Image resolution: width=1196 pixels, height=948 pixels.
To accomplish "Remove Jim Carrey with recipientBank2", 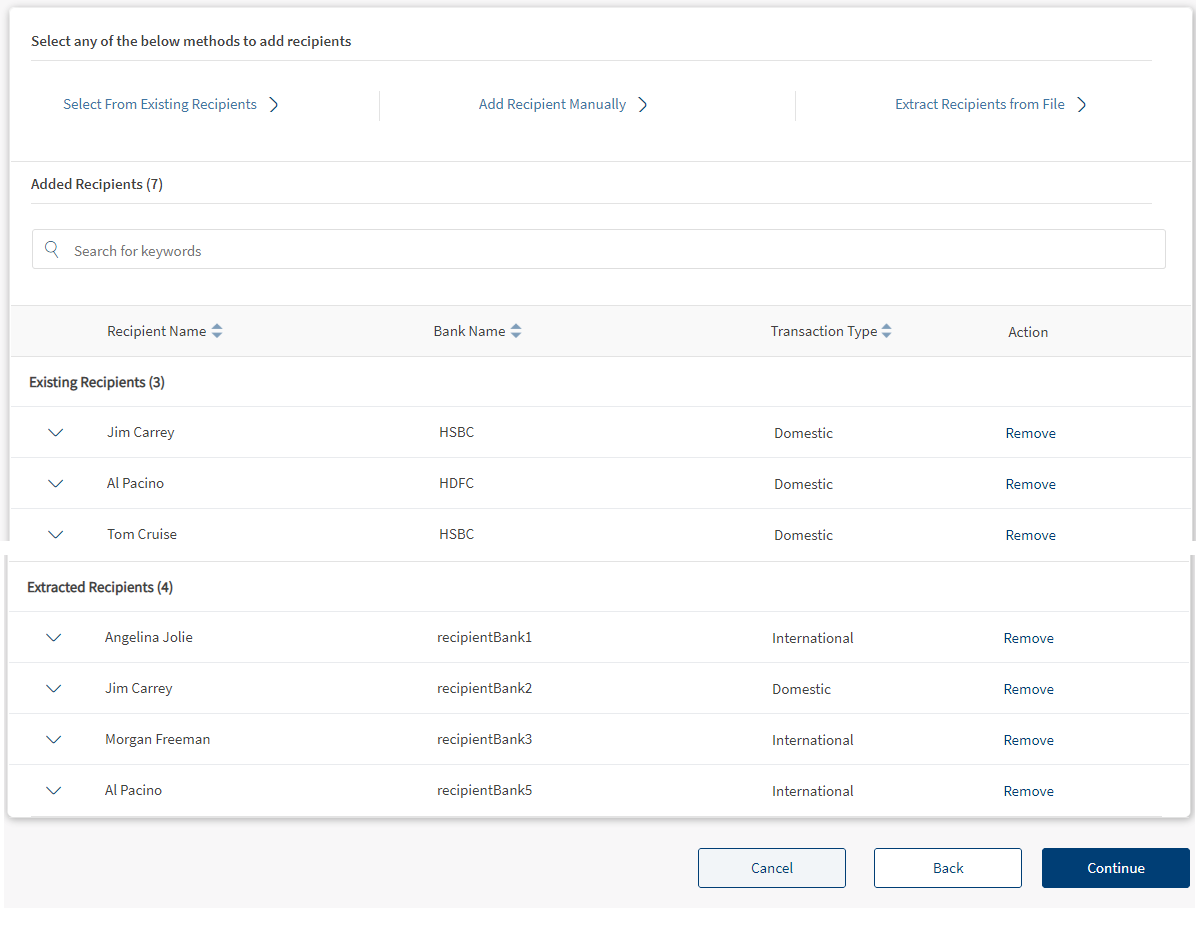I will [1028, 689].
